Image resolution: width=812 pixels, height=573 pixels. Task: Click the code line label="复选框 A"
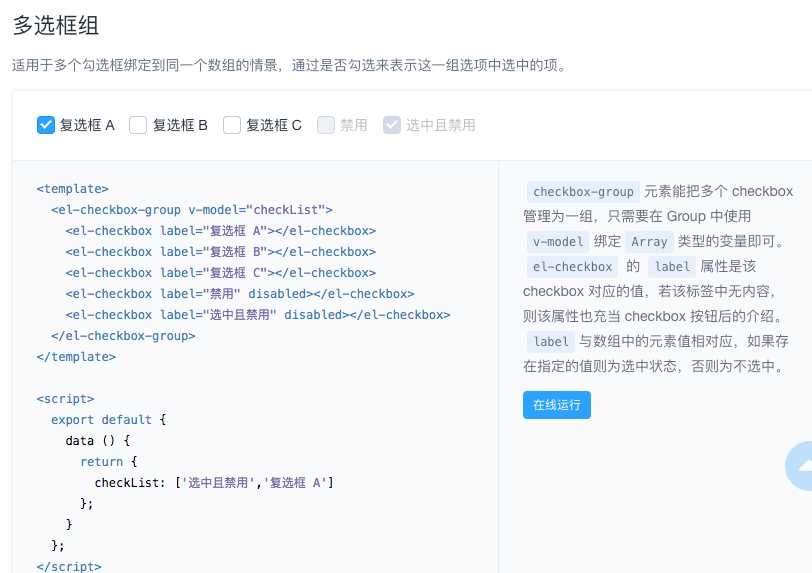click(221, 231)
